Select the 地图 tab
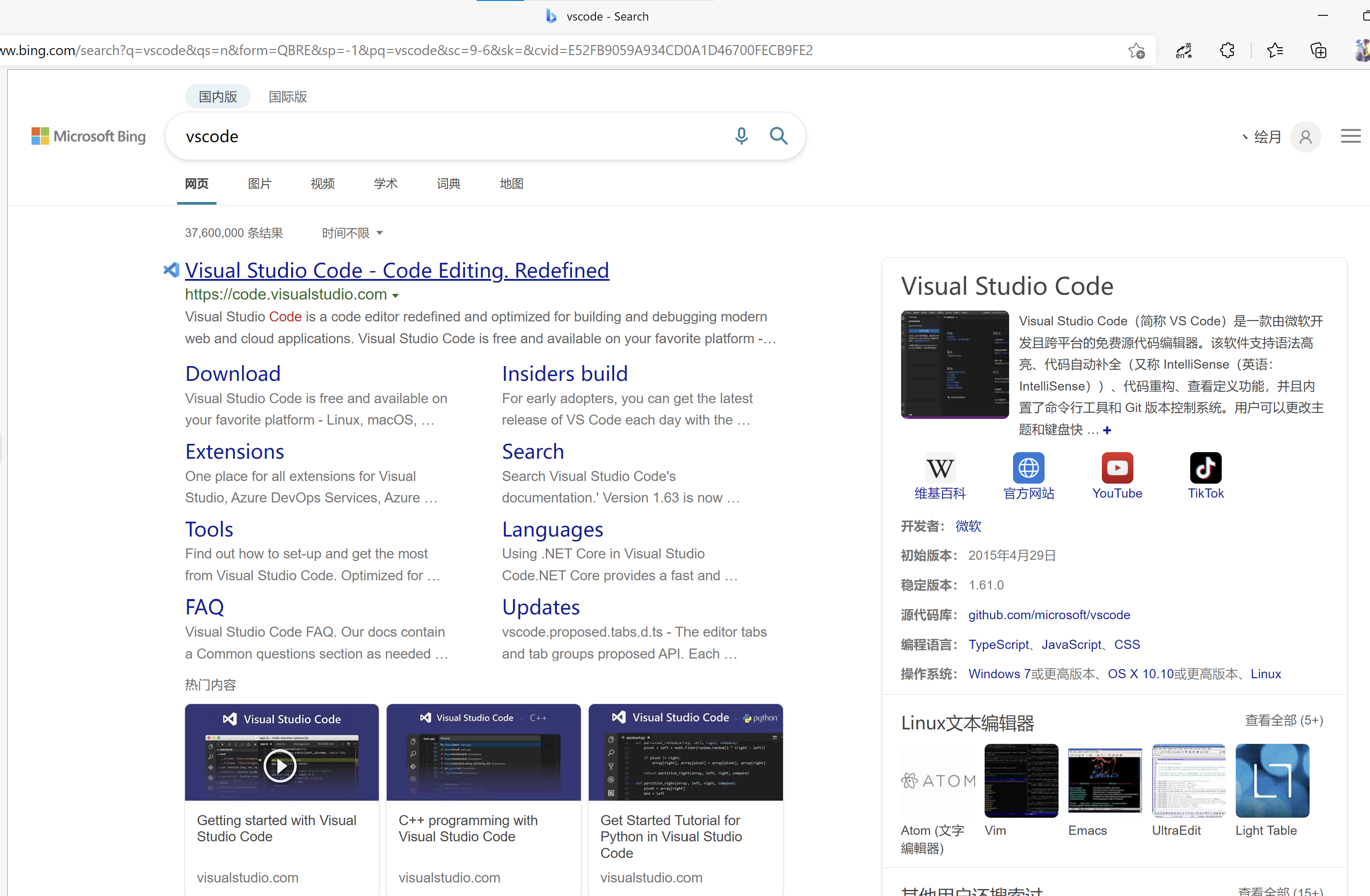 (x=512, y=184)
